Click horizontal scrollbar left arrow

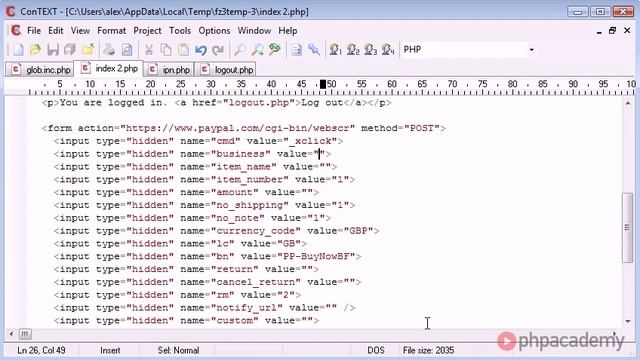pyautogui.click(x=11, y=334)
